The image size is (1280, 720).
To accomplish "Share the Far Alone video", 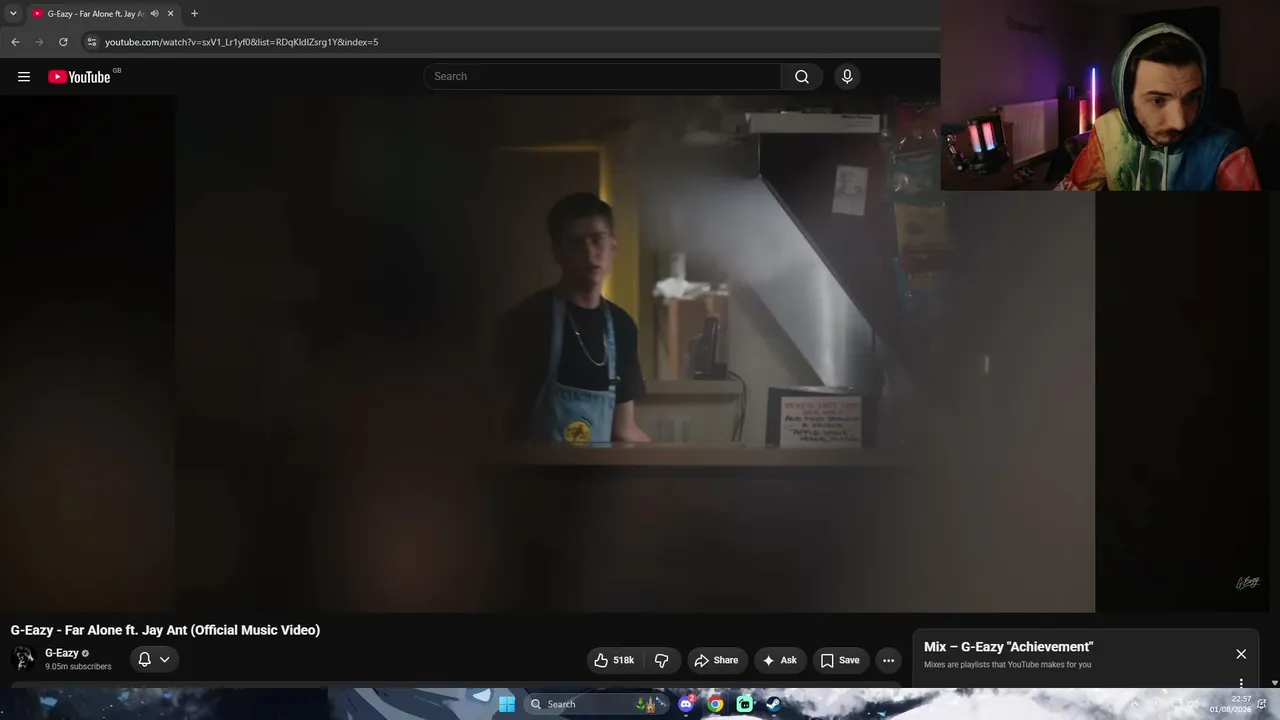I will [716, 660].
